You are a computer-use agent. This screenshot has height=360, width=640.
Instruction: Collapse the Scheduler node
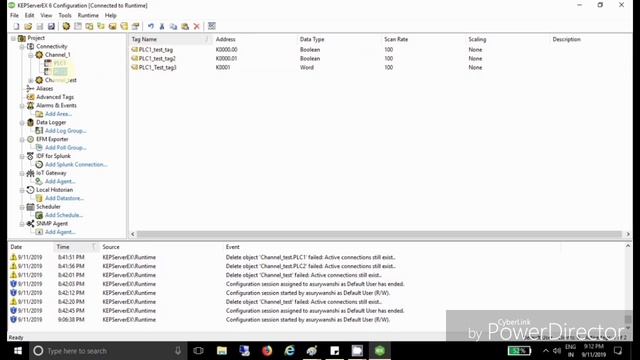click(x=22, y=207)
